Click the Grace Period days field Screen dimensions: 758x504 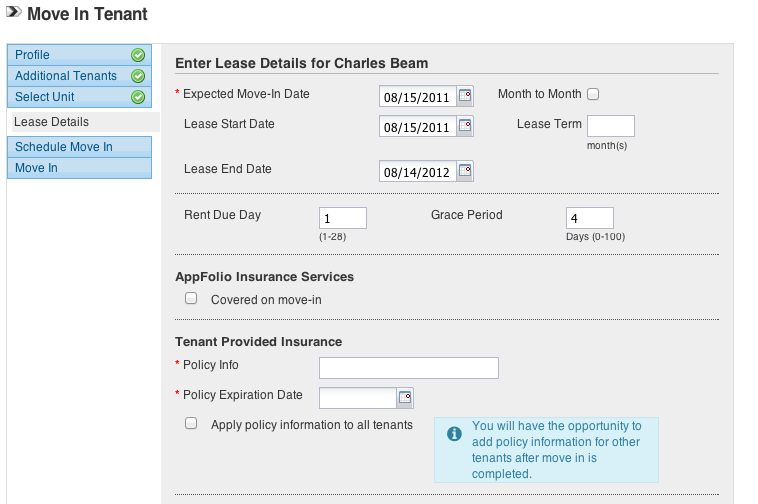coord(590,218)
